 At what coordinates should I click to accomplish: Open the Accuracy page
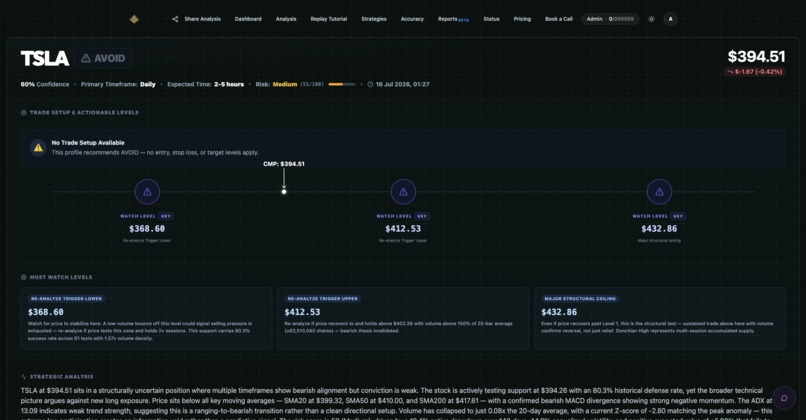(412, 19)
